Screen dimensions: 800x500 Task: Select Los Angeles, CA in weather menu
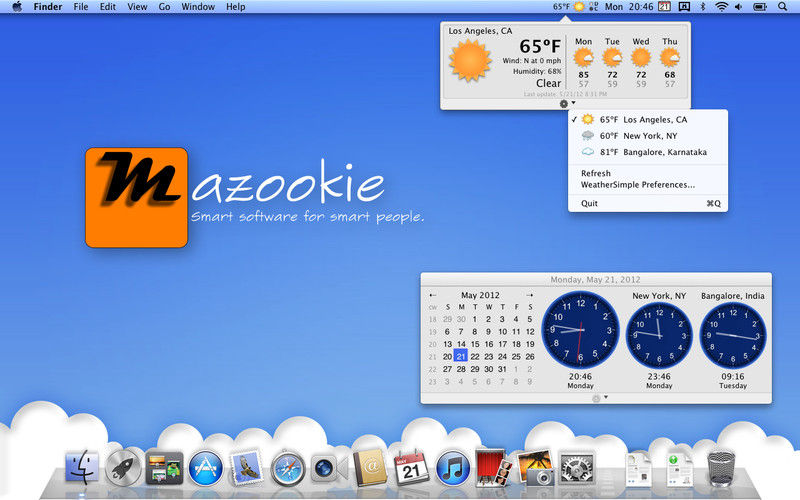point(647,119)
